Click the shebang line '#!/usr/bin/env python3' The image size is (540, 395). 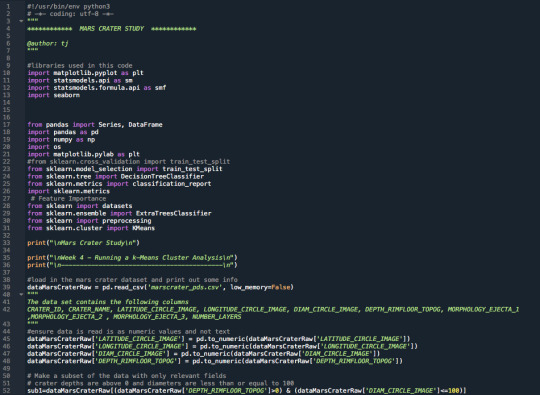(69, 7)
